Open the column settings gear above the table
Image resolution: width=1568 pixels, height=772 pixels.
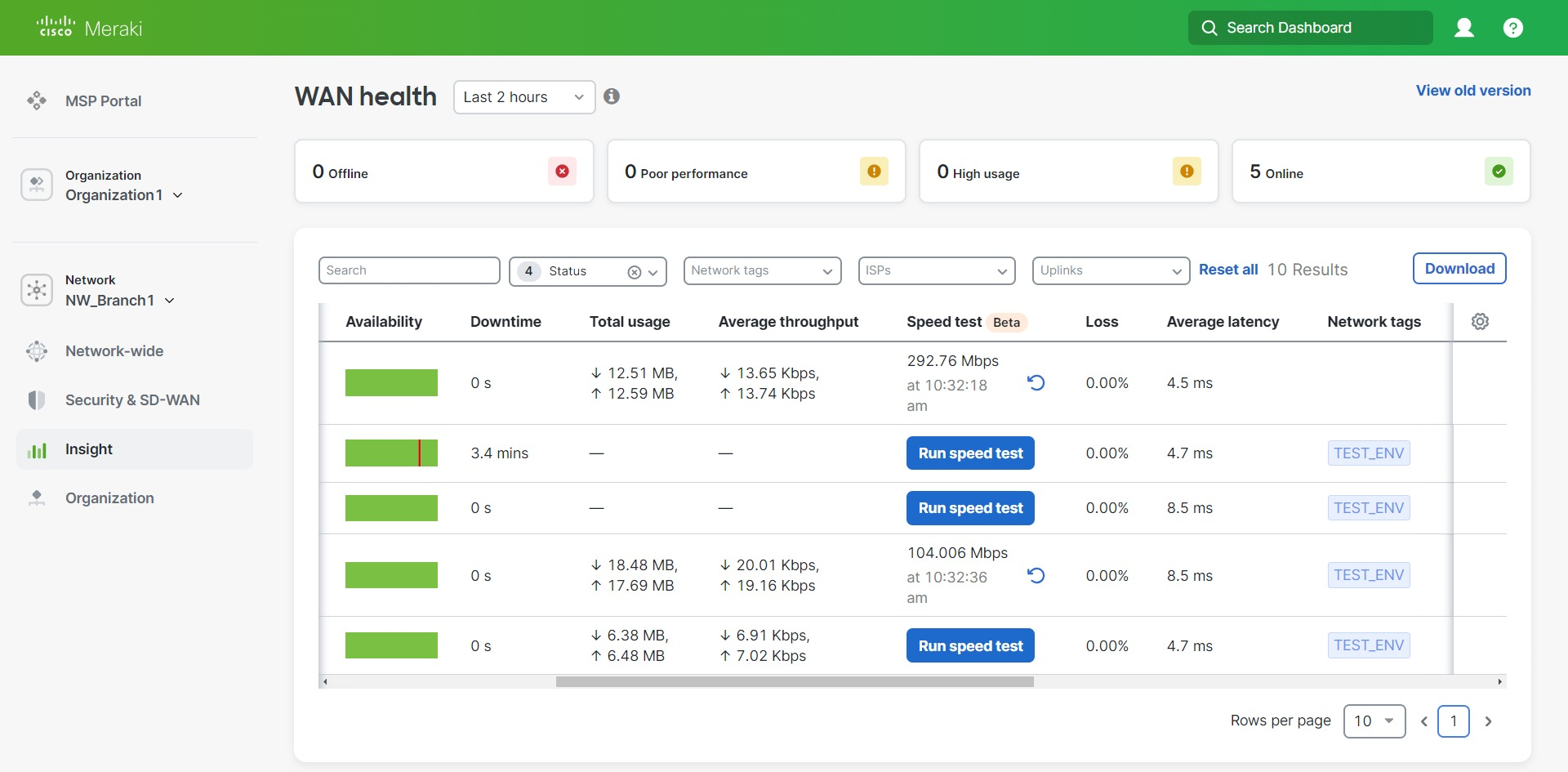[1481, 321]
